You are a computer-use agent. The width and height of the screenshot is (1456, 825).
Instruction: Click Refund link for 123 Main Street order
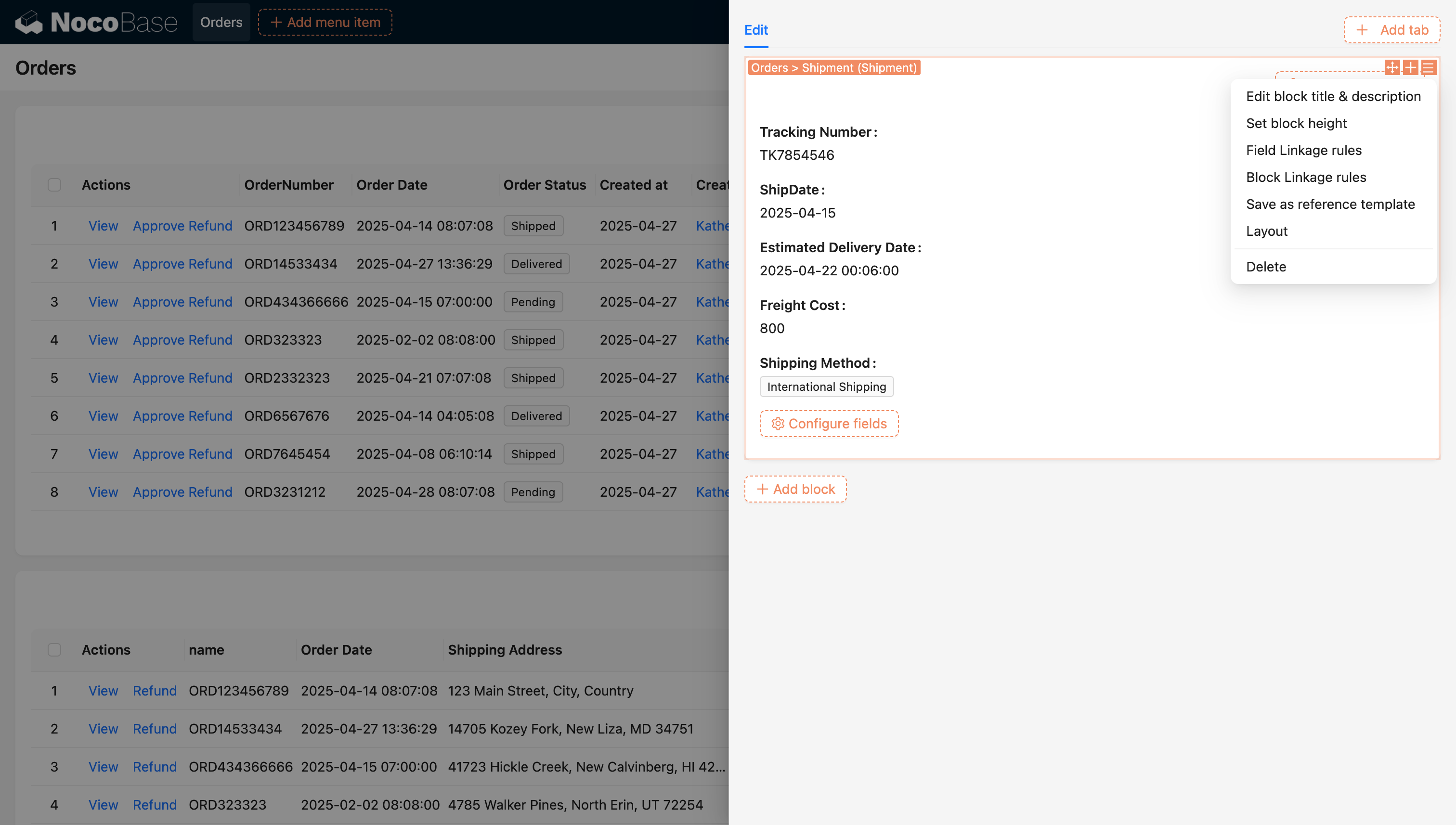[155, 690]
